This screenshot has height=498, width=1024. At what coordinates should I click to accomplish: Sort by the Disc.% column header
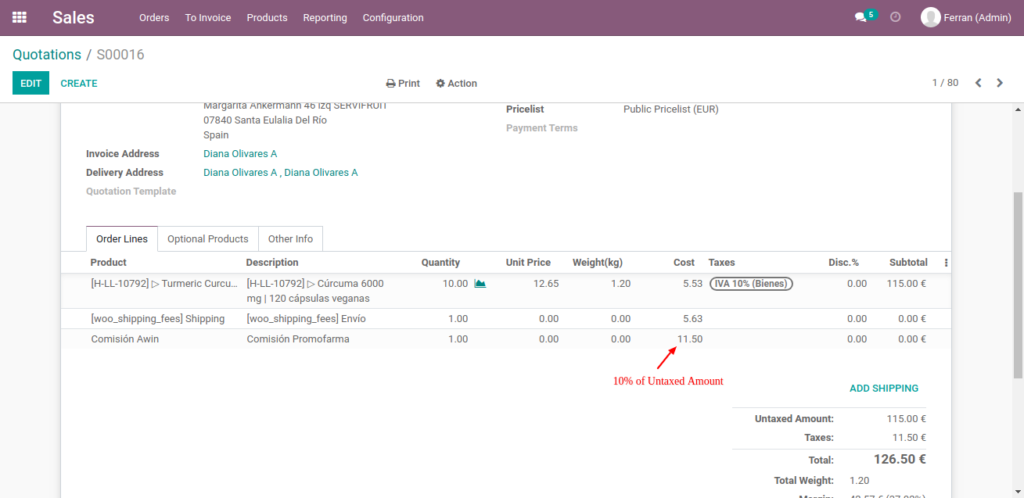point(844,262)
